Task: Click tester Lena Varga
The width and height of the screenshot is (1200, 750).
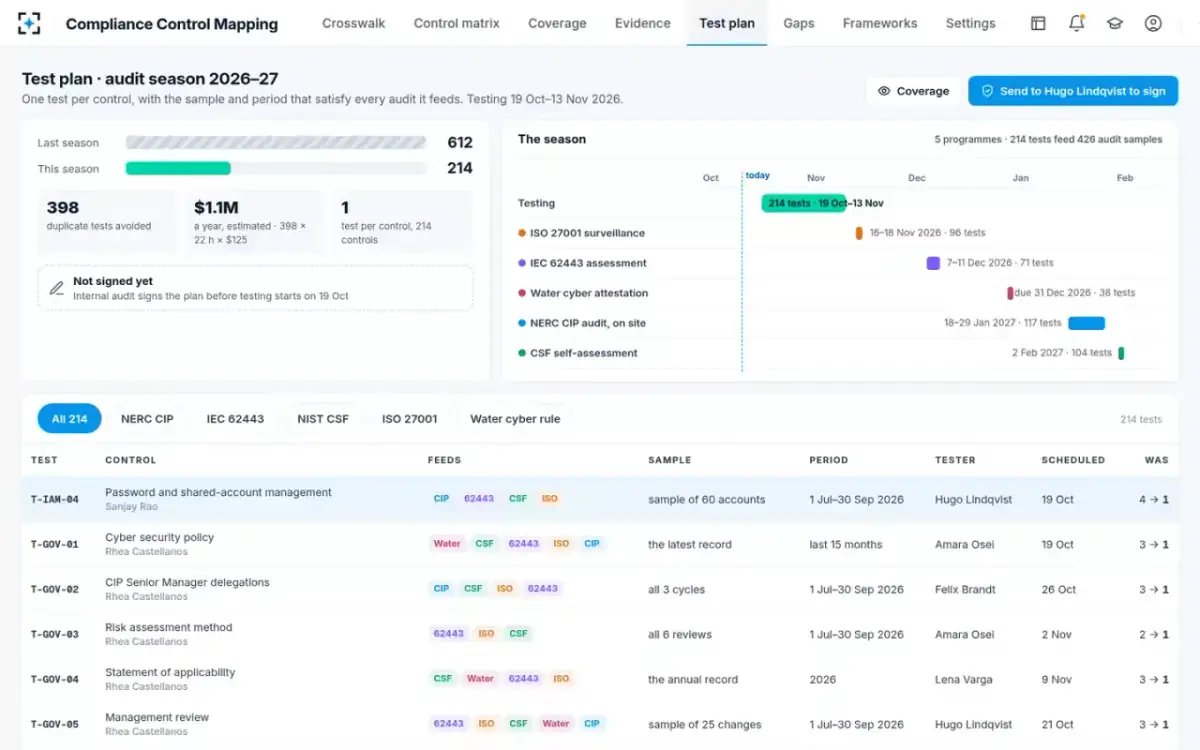Action: coord(964,679)
